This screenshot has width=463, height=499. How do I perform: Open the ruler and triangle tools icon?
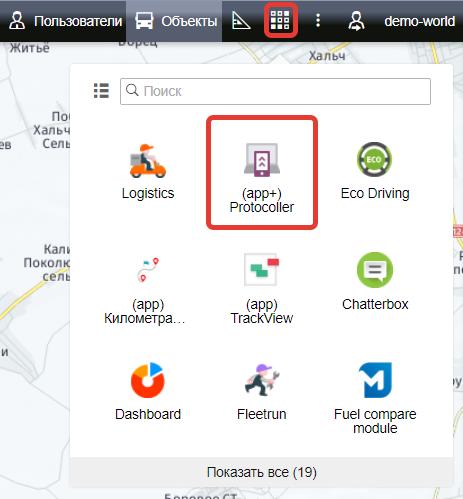coord(241,21)
